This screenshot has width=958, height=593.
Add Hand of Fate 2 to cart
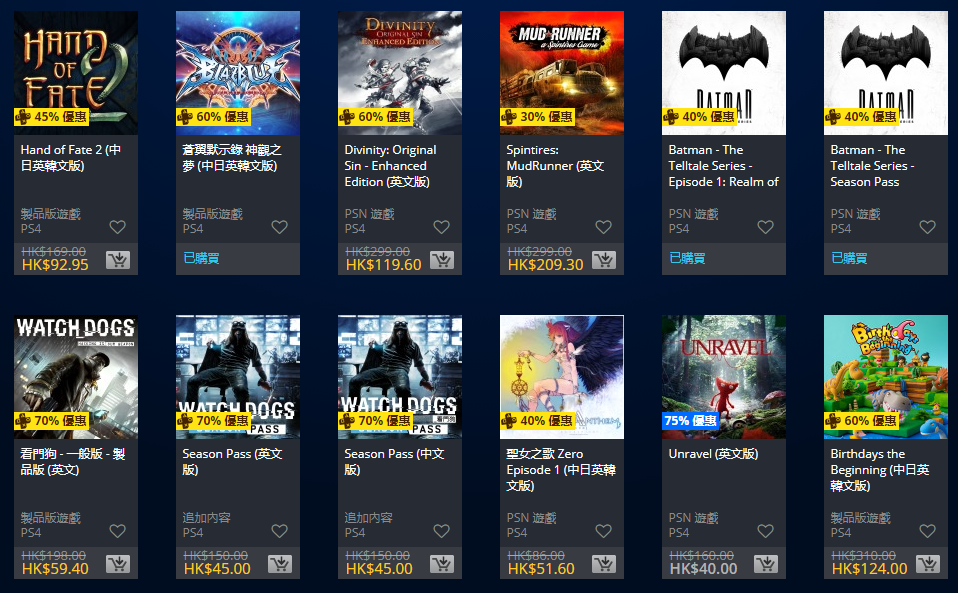coord(118,260)
